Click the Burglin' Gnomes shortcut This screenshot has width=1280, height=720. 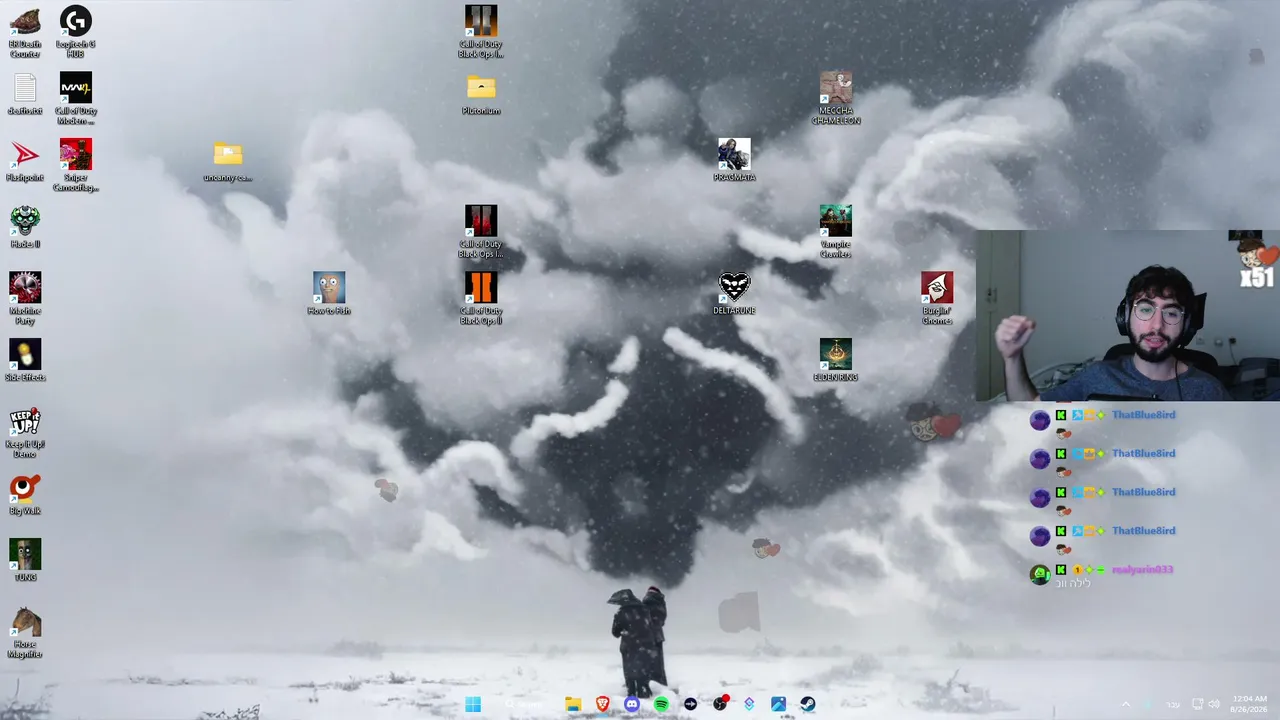937,298
